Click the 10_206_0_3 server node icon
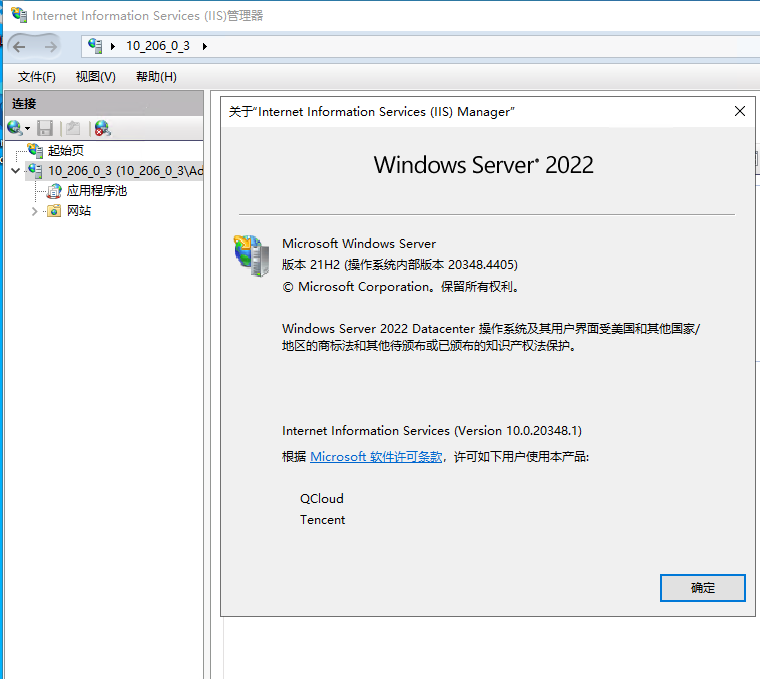Viewport: 760px width, 679px height. [x=35, y=171]
